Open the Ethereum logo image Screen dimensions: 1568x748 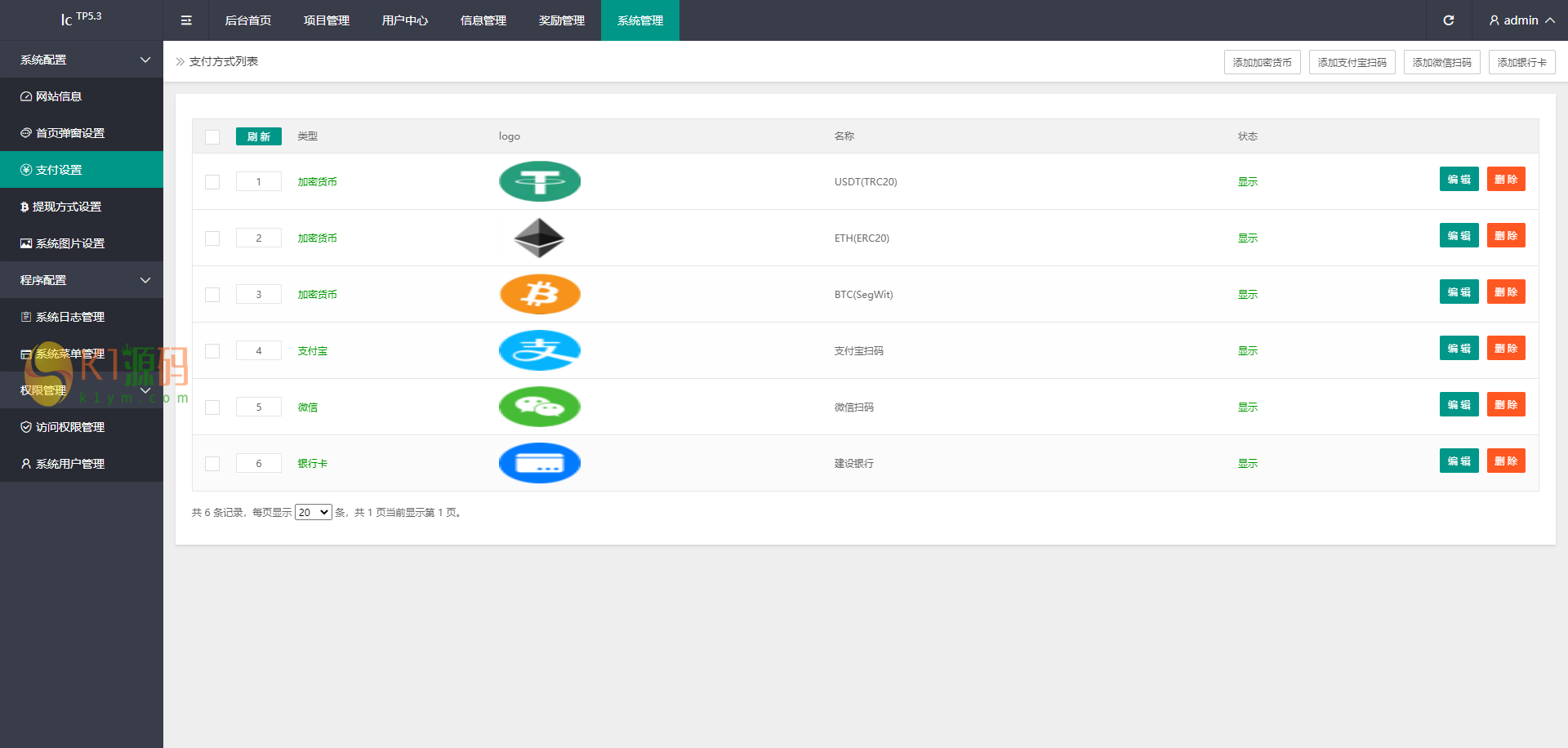[x=540, y=238]
